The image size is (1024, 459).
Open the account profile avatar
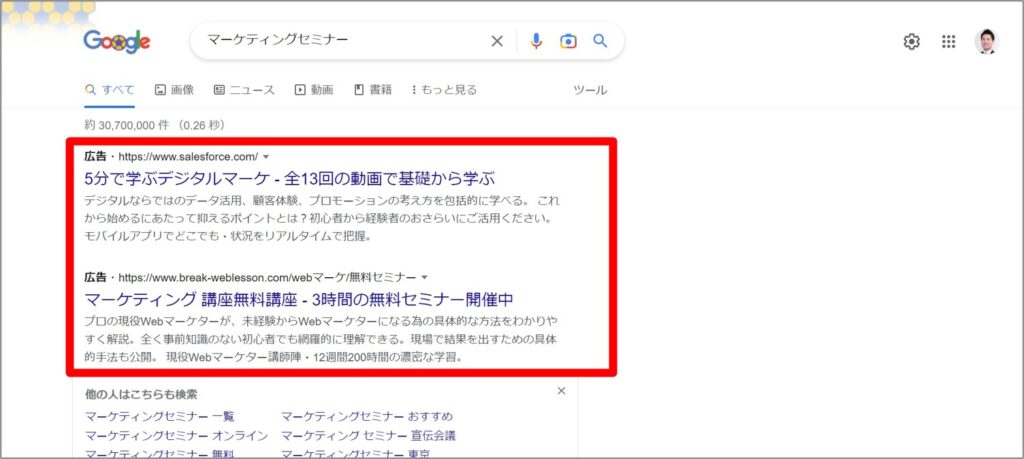click(987, 42)
